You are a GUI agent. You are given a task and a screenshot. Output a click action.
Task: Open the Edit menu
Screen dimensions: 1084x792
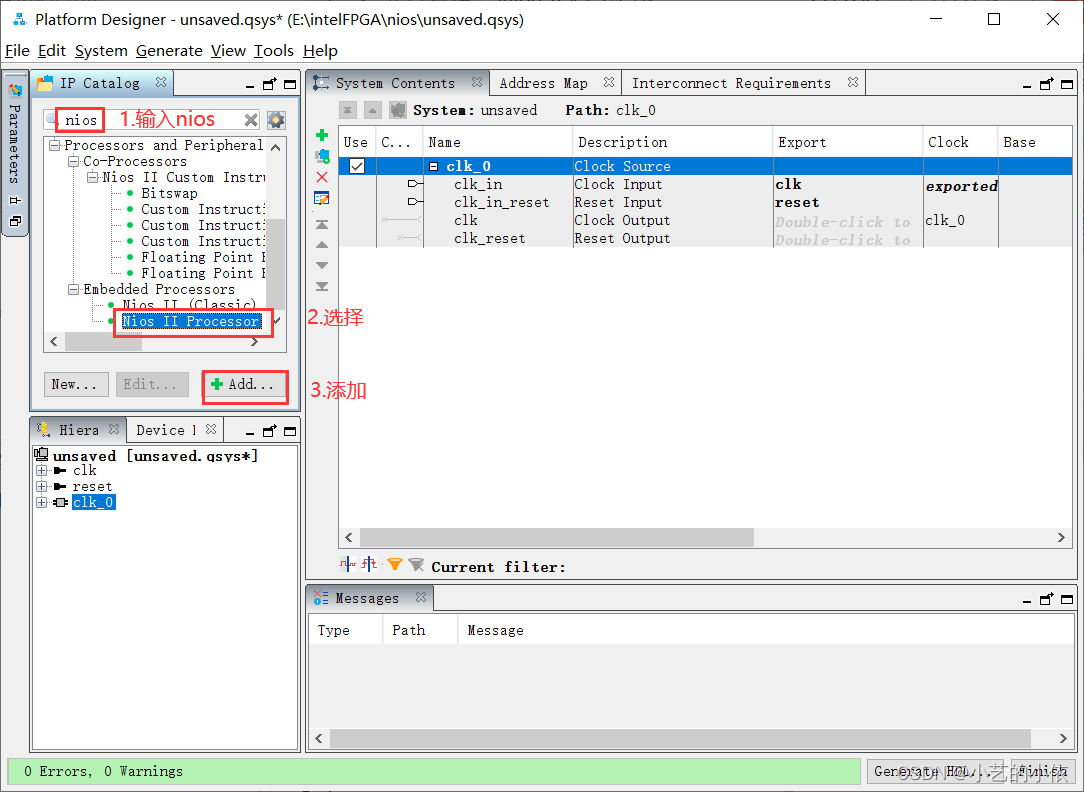point(52,50)
